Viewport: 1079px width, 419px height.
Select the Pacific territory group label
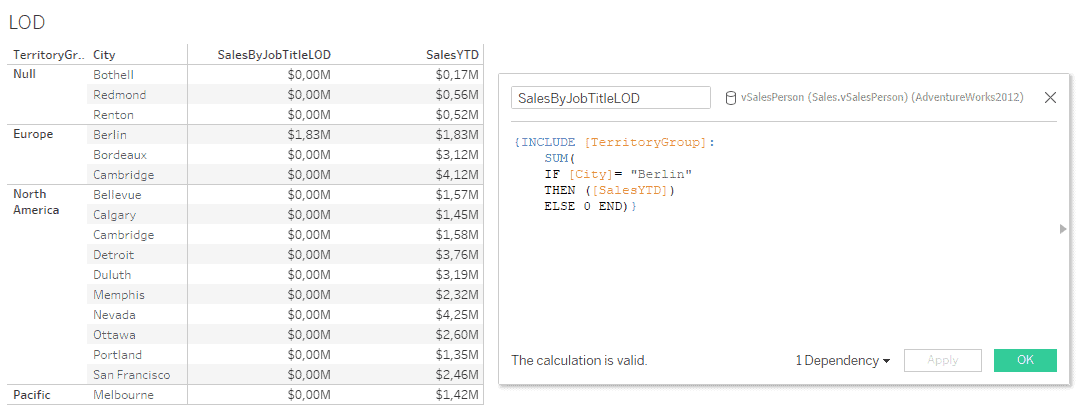tap(33, 394)
